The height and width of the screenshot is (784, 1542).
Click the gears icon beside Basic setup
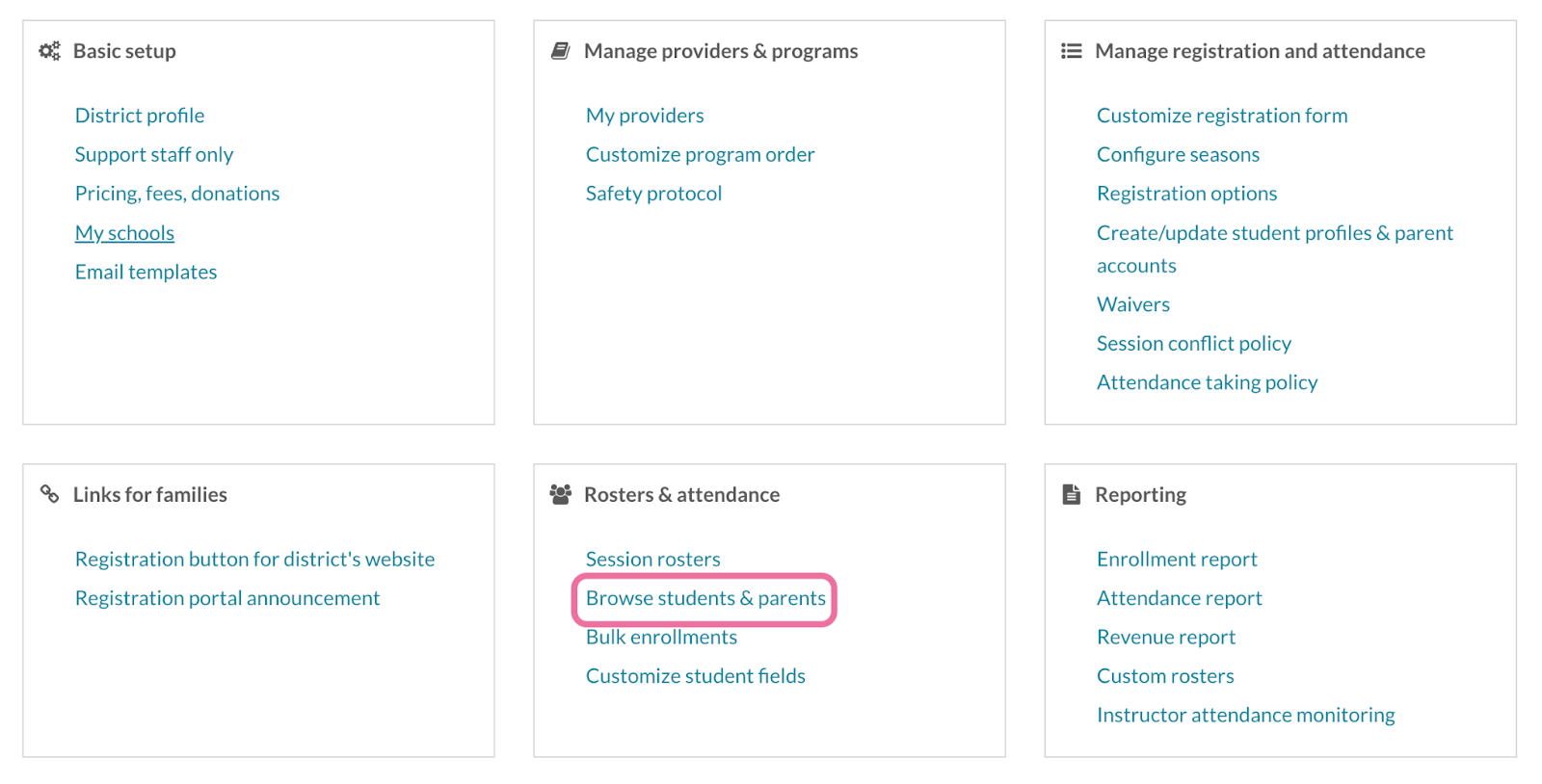[49, 51]
